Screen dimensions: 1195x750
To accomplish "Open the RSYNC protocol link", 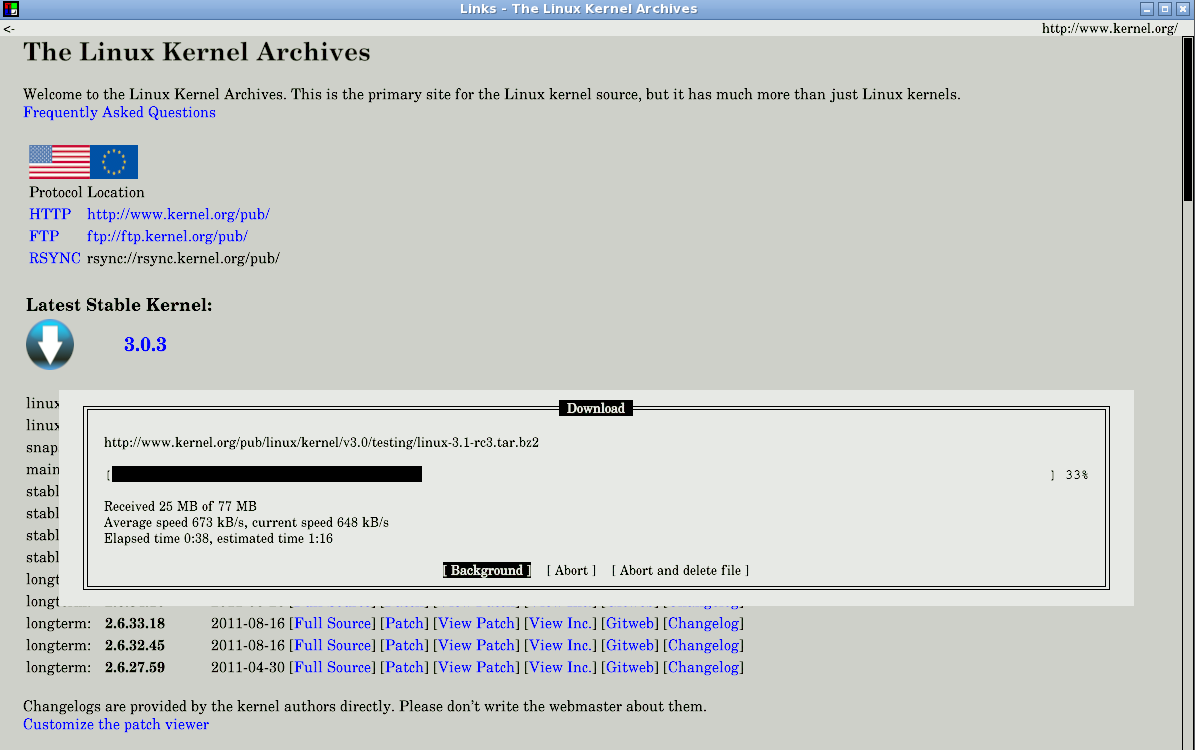I will [55, 258].
